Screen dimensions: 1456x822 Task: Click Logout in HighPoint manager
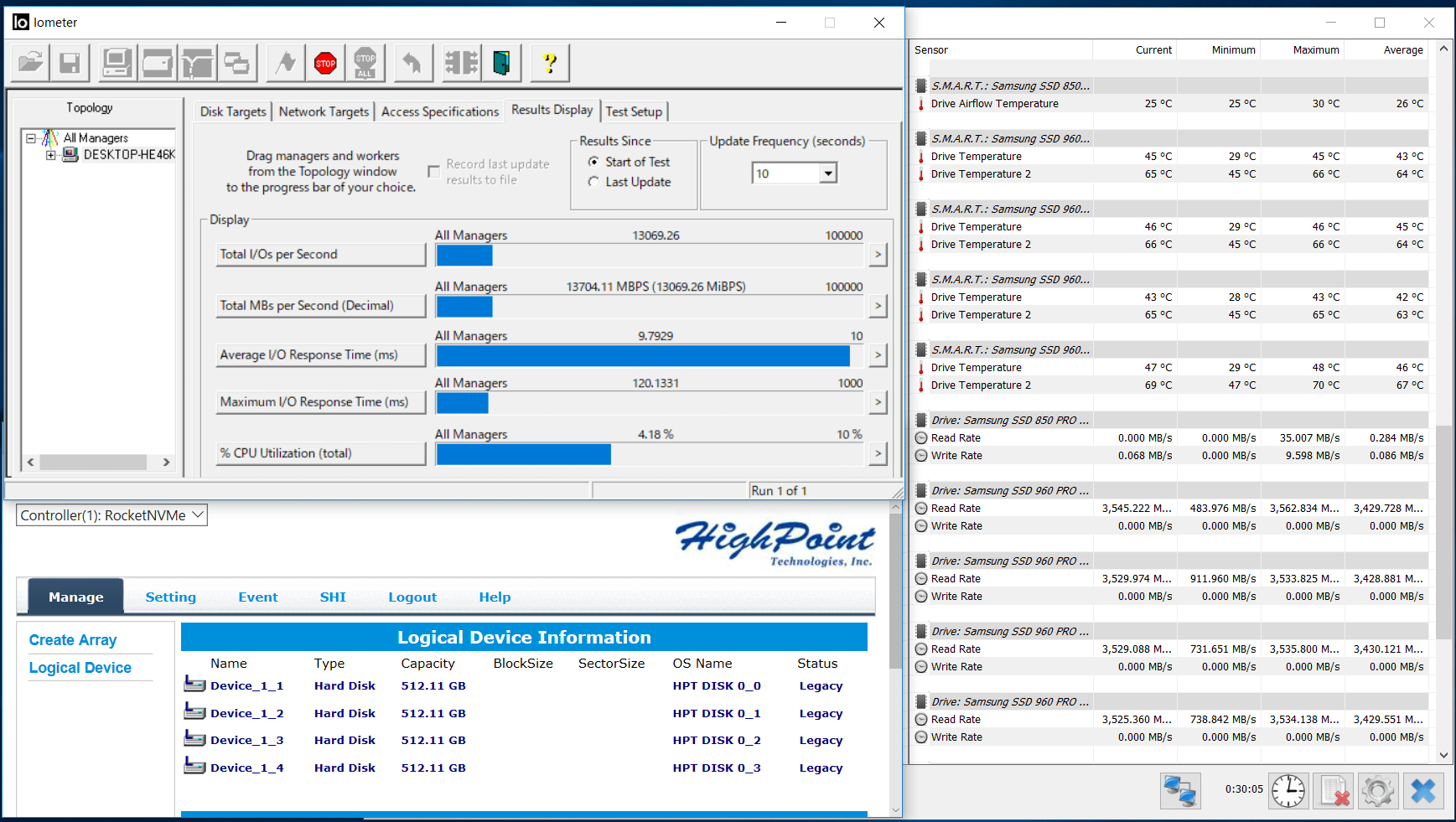[412, 597]
